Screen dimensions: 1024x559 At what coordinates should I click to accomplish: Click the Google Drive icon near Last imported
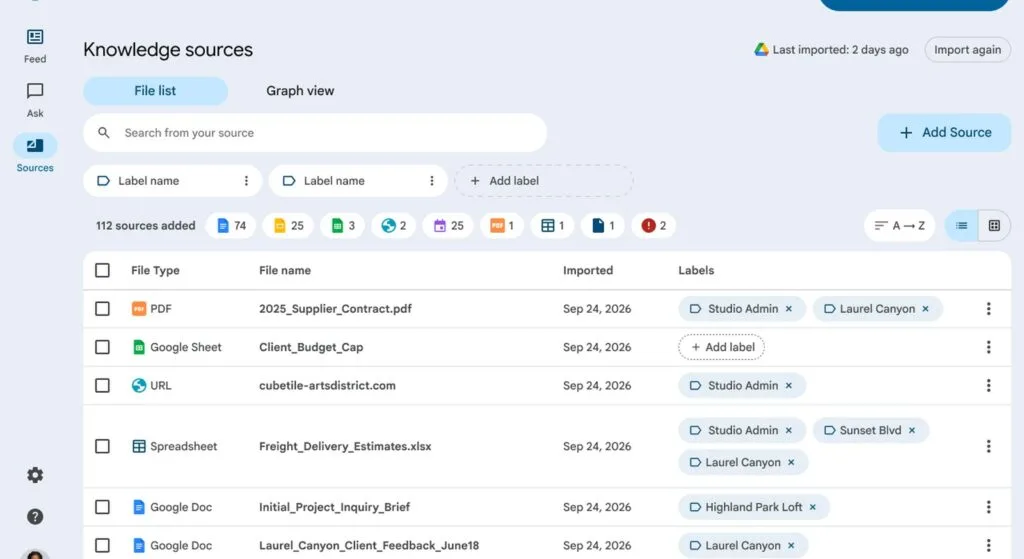[x=761, y=50]
